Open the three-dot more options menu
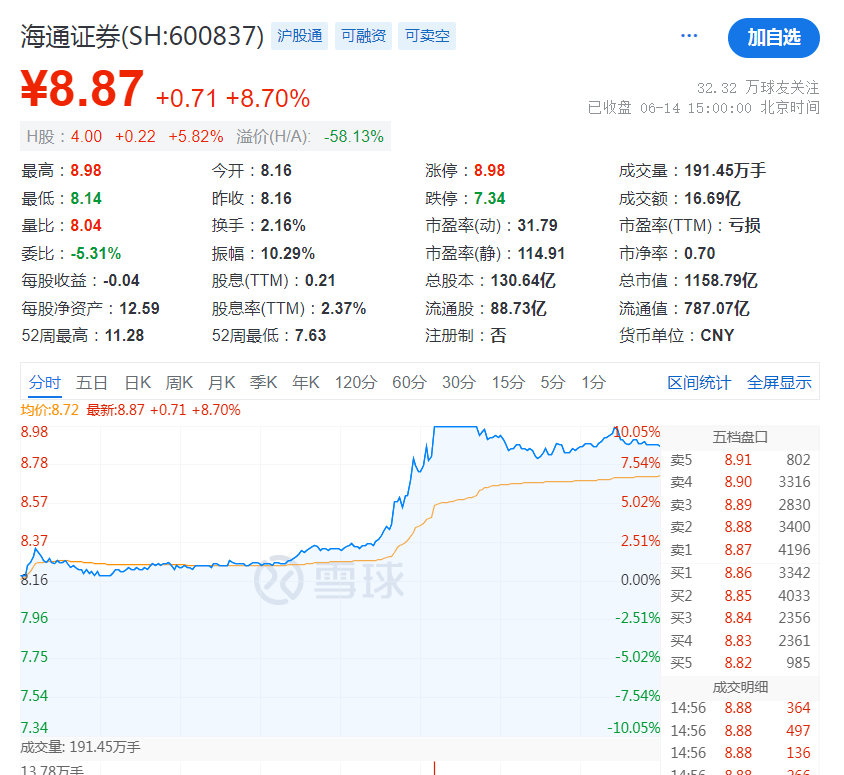Image resolution: width=844 pixels, height=775 pixels. 689,36
